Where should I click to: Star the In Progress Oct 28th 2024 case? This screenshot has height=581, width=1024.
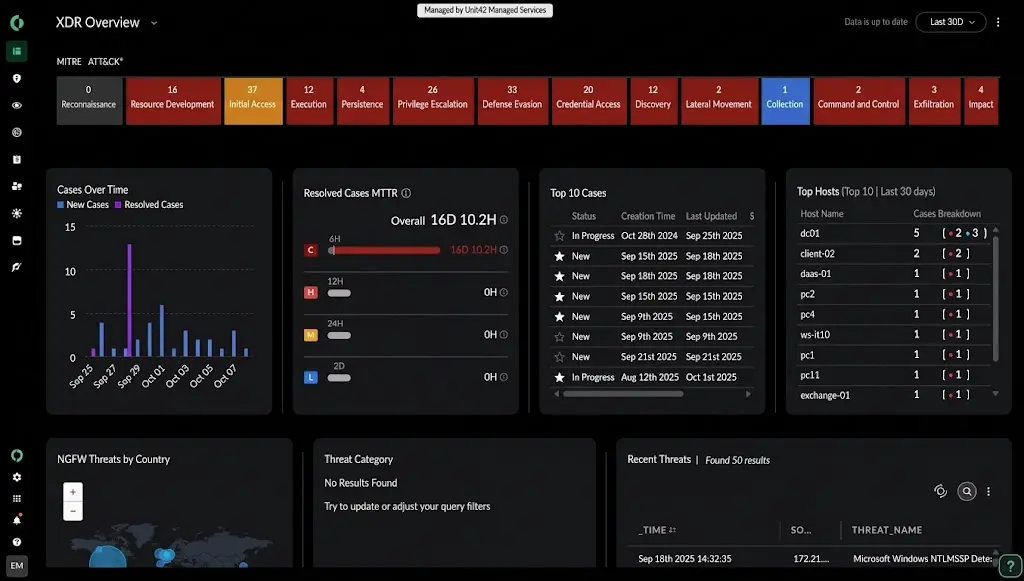click(x=559, y=236)
